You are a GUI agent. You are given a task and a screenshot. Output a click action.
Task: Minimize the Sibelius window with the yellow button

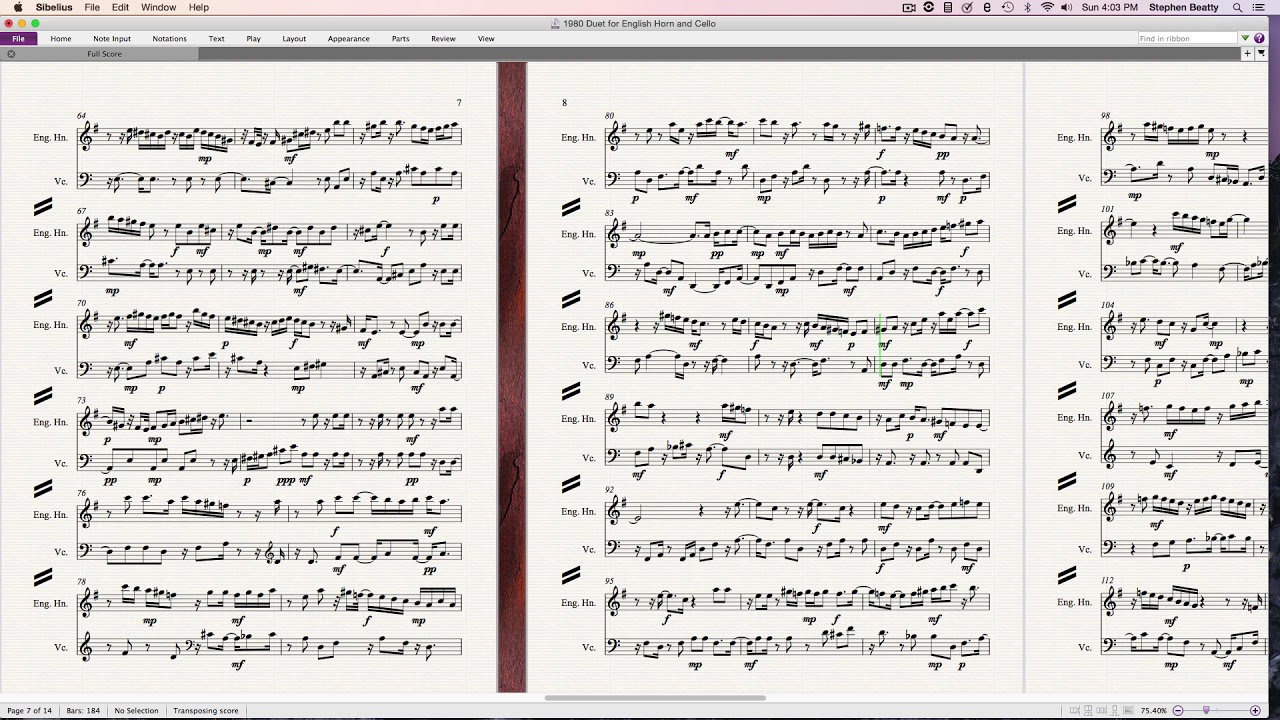point(21,23)
